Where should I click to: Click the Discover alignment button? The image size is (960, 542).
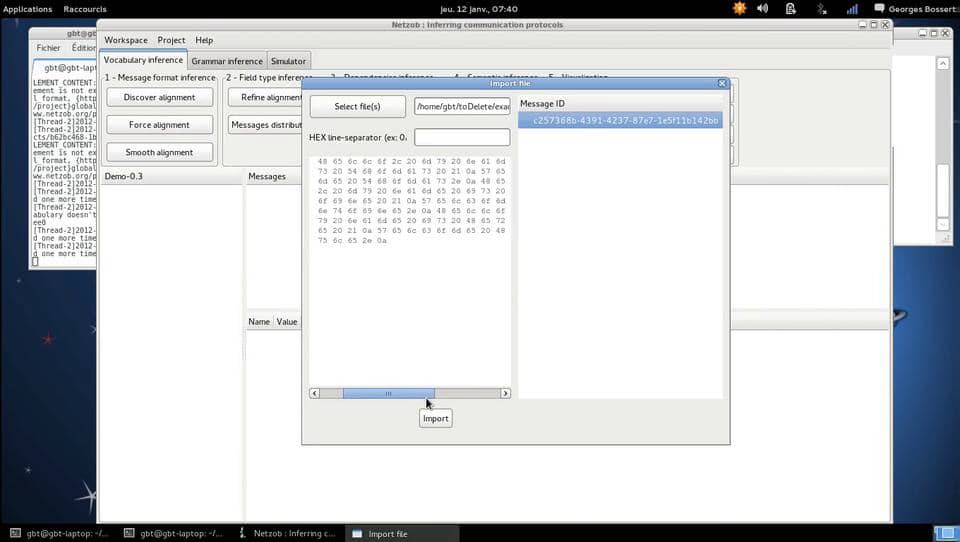[159, 97]
